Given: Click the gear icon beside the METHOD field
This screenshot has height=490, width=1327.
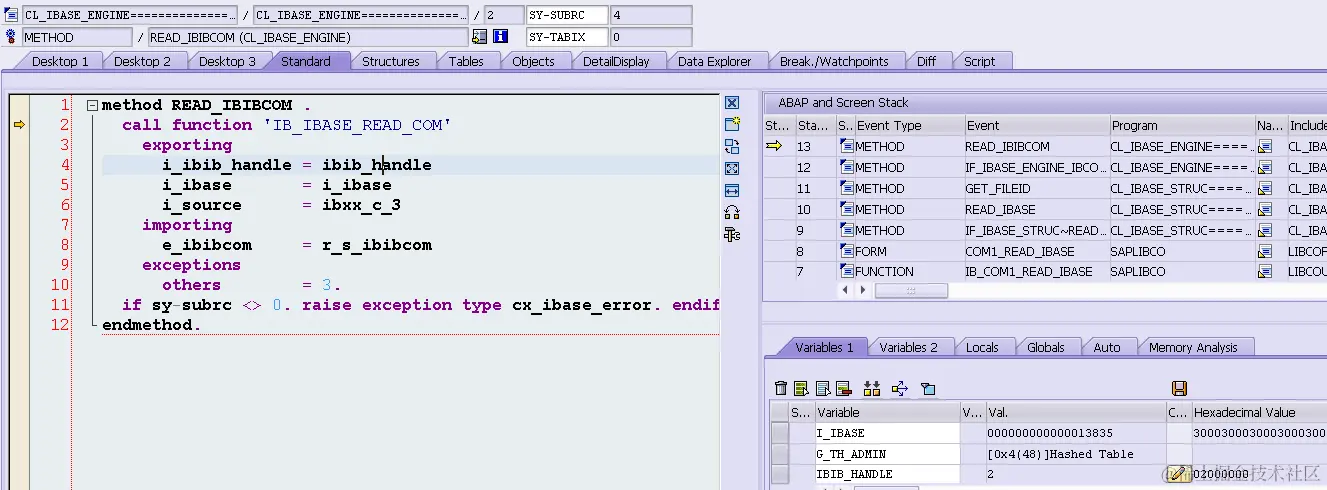Looking at the screenshot, I should click(x=11, y=37).
